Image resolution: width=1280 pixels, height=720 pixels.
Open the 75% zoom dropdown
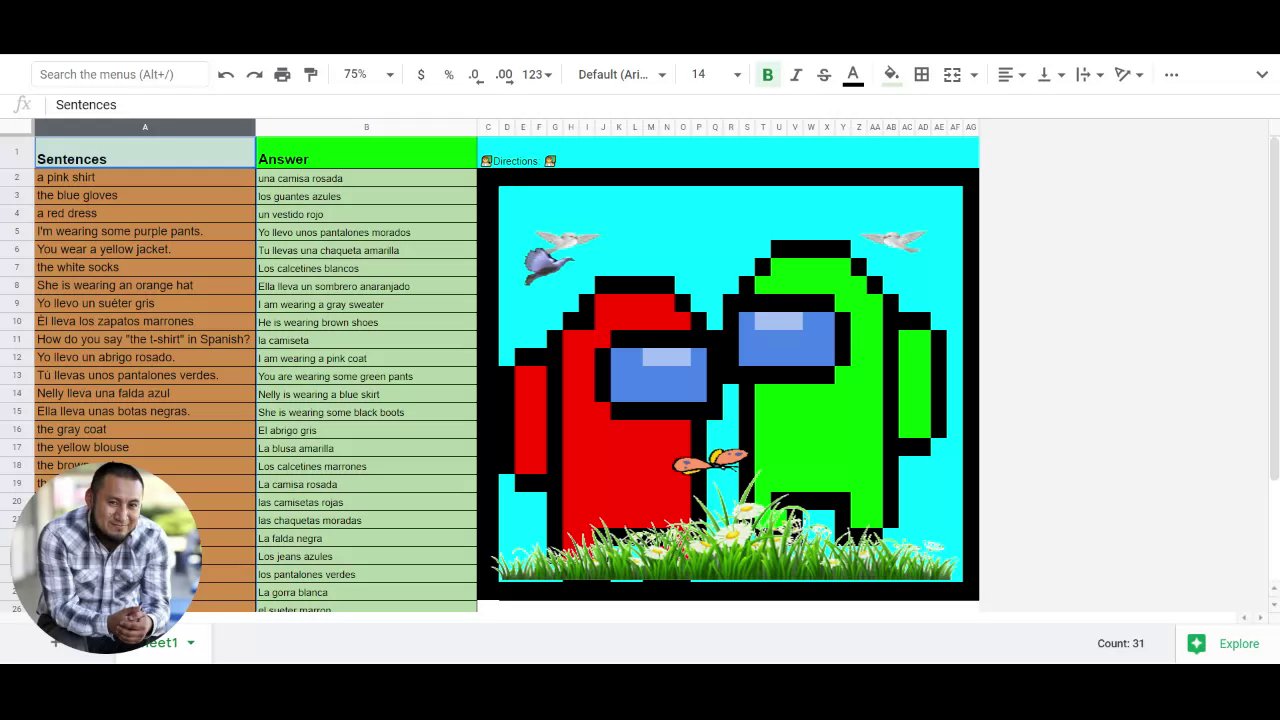pos(369,75)
